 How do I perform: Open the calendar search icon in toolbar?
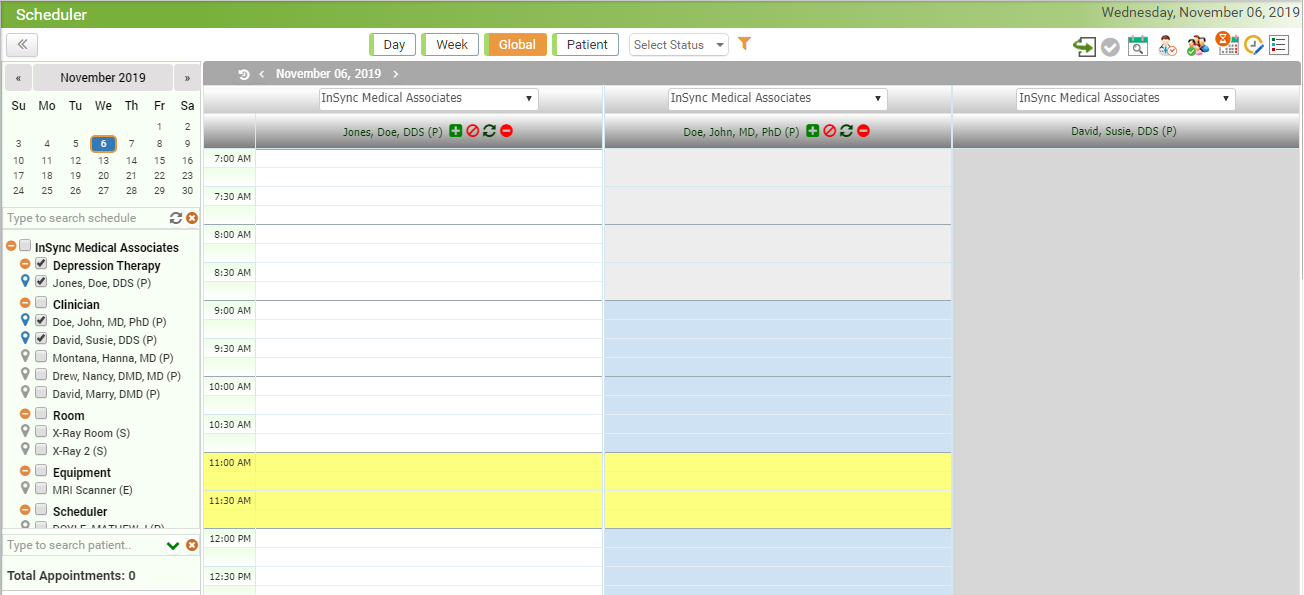coord(1138,45)
